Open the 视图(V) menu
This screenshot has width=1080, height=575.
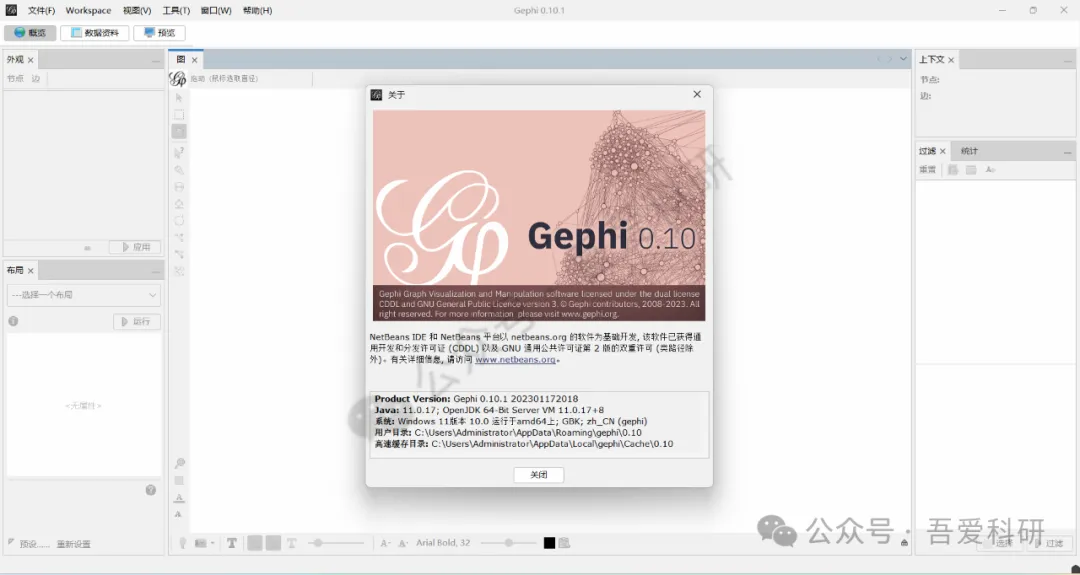tap(137, 10)
